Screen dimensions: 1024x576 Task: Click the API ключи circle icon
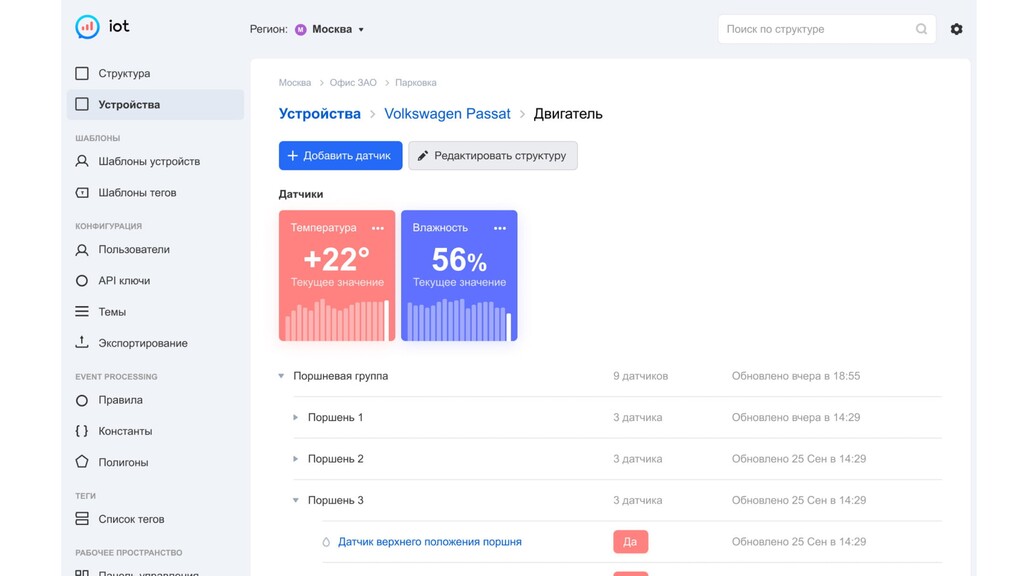[x=82, y=281]
